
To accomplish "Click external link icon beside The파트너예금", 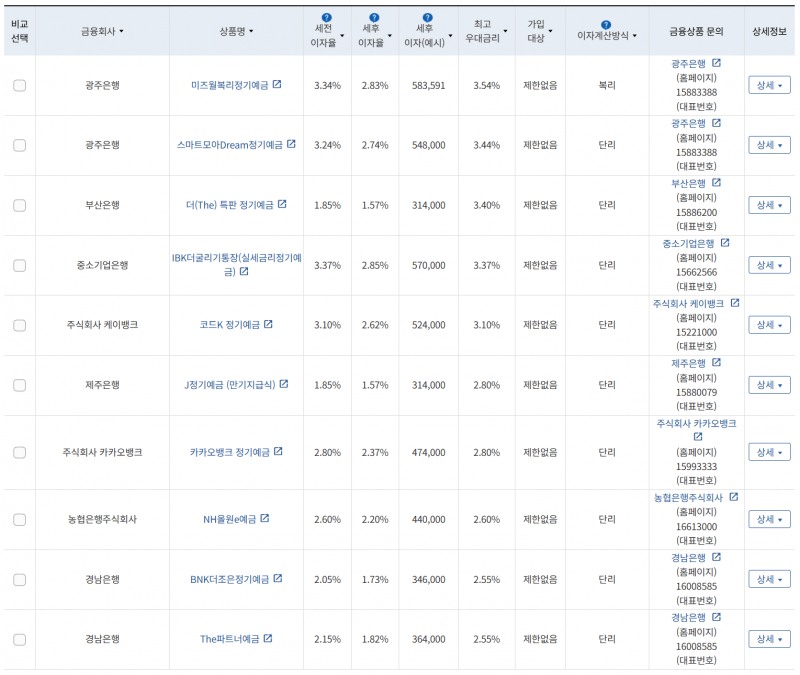I will point(268,638).
